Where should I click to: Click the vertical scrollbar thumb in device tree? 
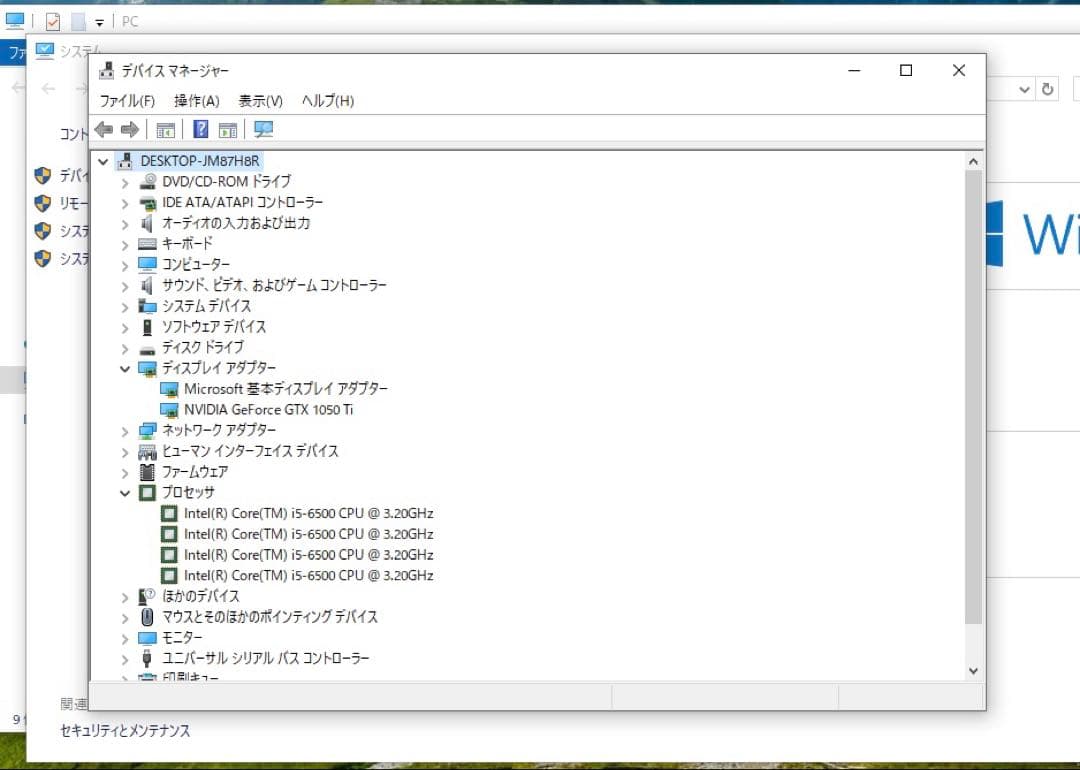(973, 397)
